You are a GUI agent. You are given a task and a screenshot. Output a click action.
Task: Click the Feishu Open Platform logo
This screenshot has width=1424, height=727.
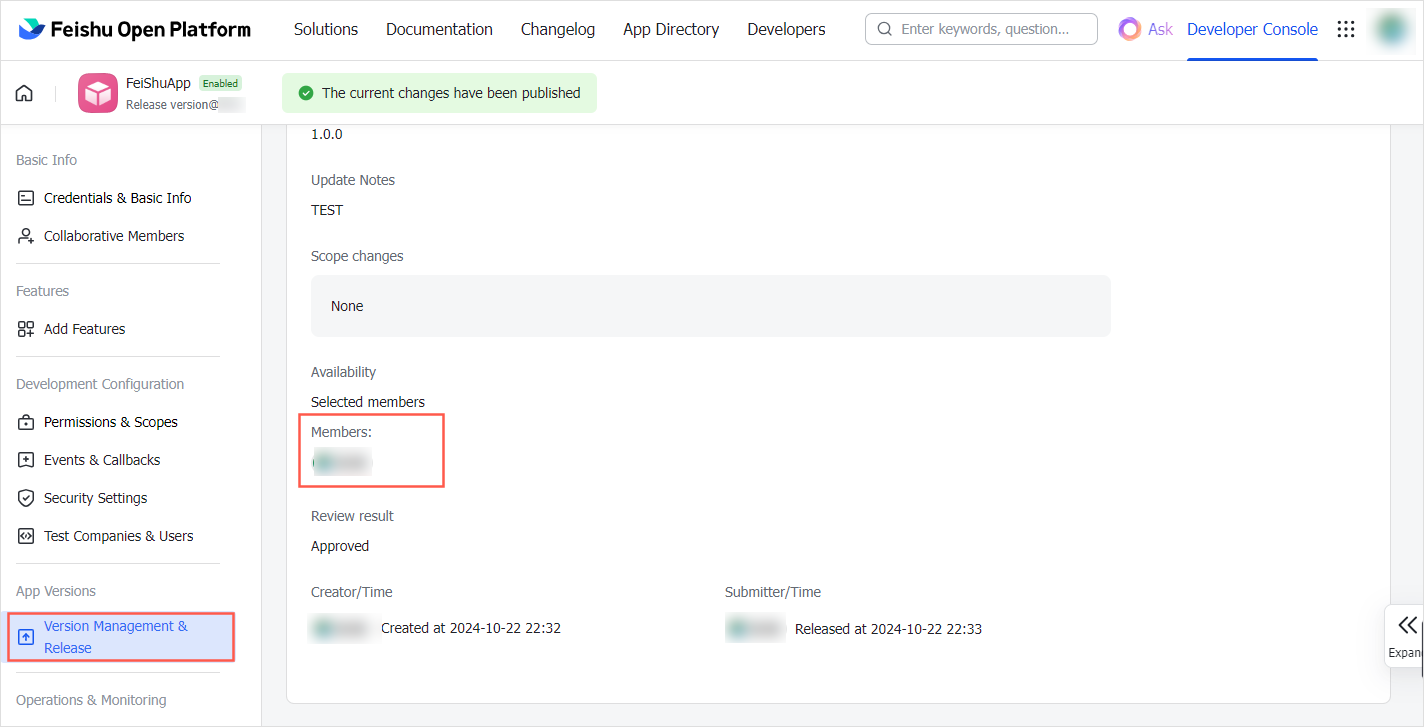click(135, 30)
